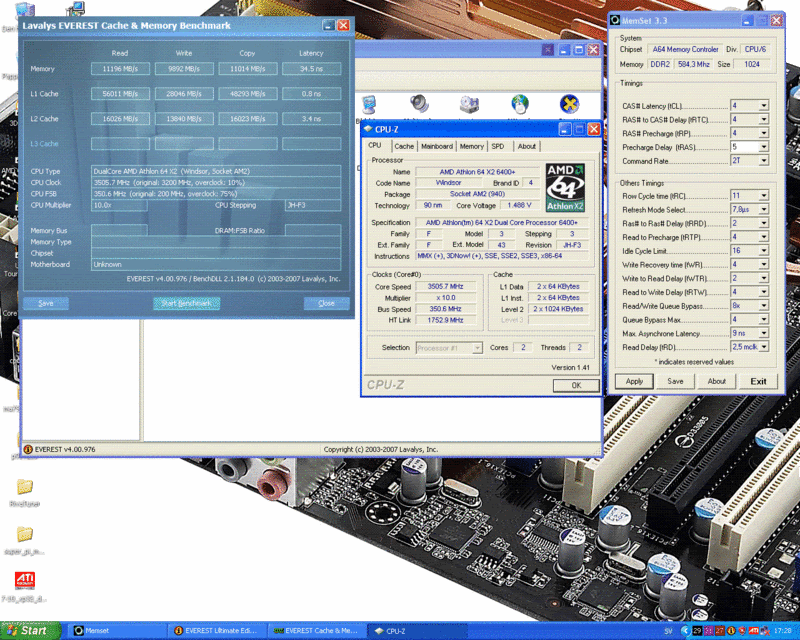Open Read/Write Queue Bypass dropdown
This screenshot has height=640, width=800.
point(763,306)
